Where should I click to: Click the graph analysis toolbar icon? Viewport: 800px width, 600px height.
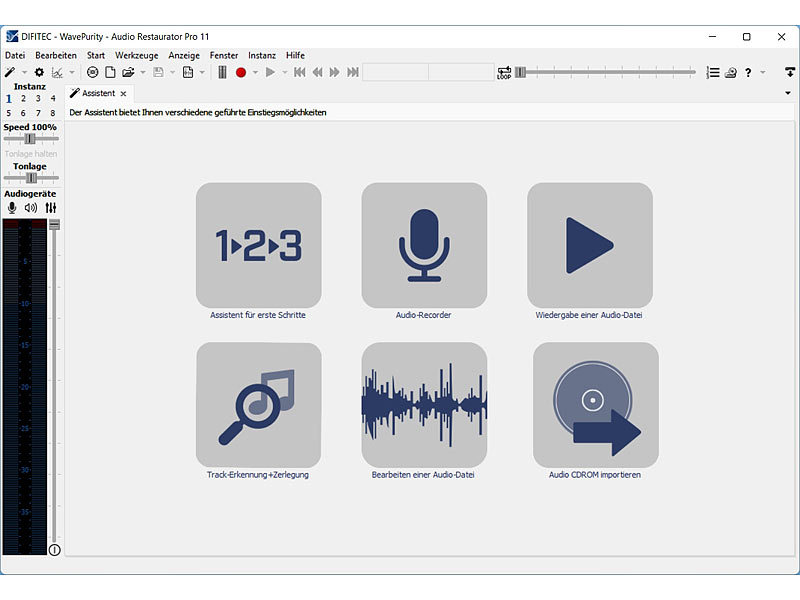(57, 72)
